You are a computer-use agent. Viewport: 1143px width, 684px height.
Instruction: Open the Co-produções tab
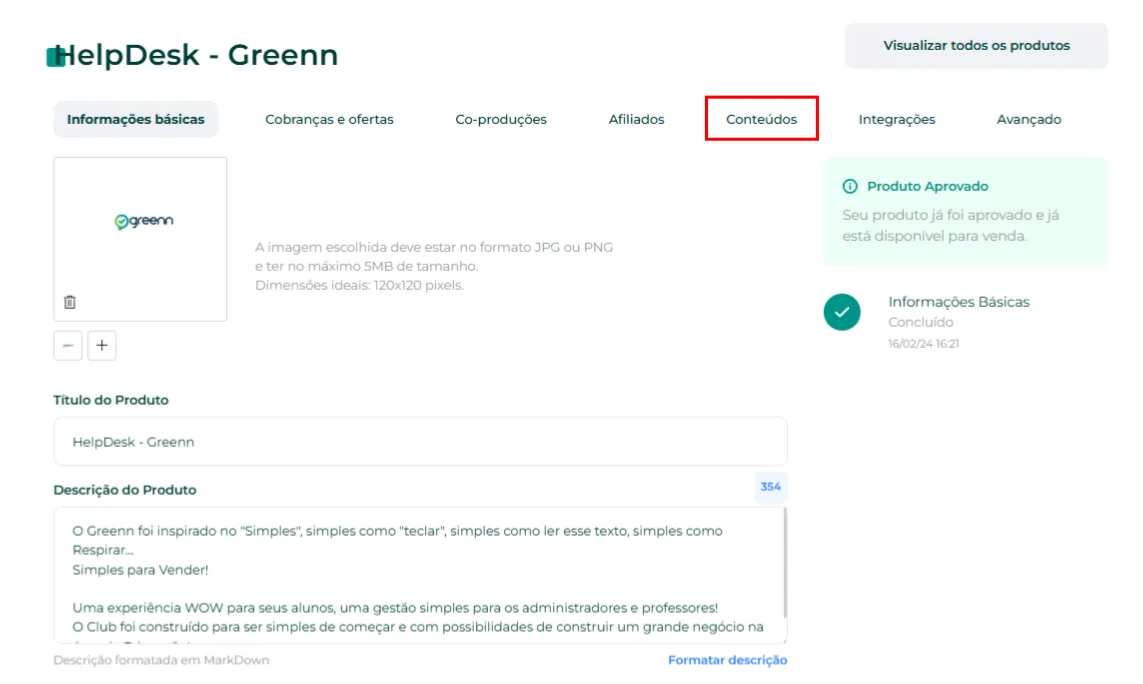click(501, 120)
